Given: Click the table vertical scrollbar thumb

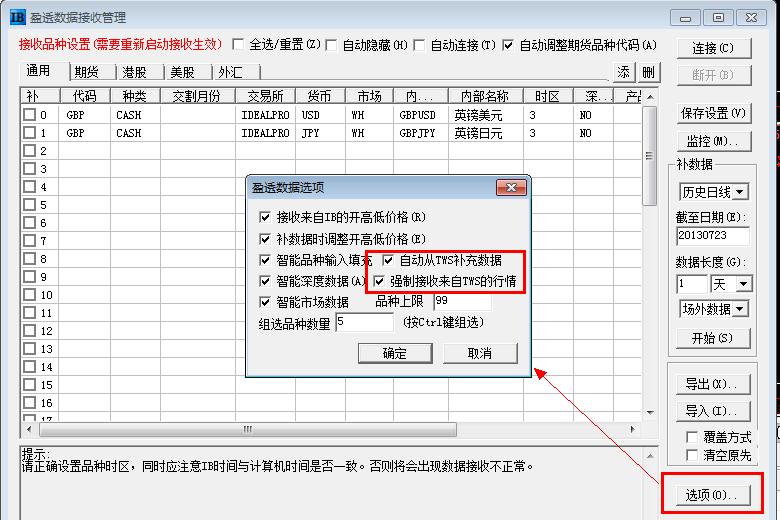Looking at the screenshot, I should [649, 155].
